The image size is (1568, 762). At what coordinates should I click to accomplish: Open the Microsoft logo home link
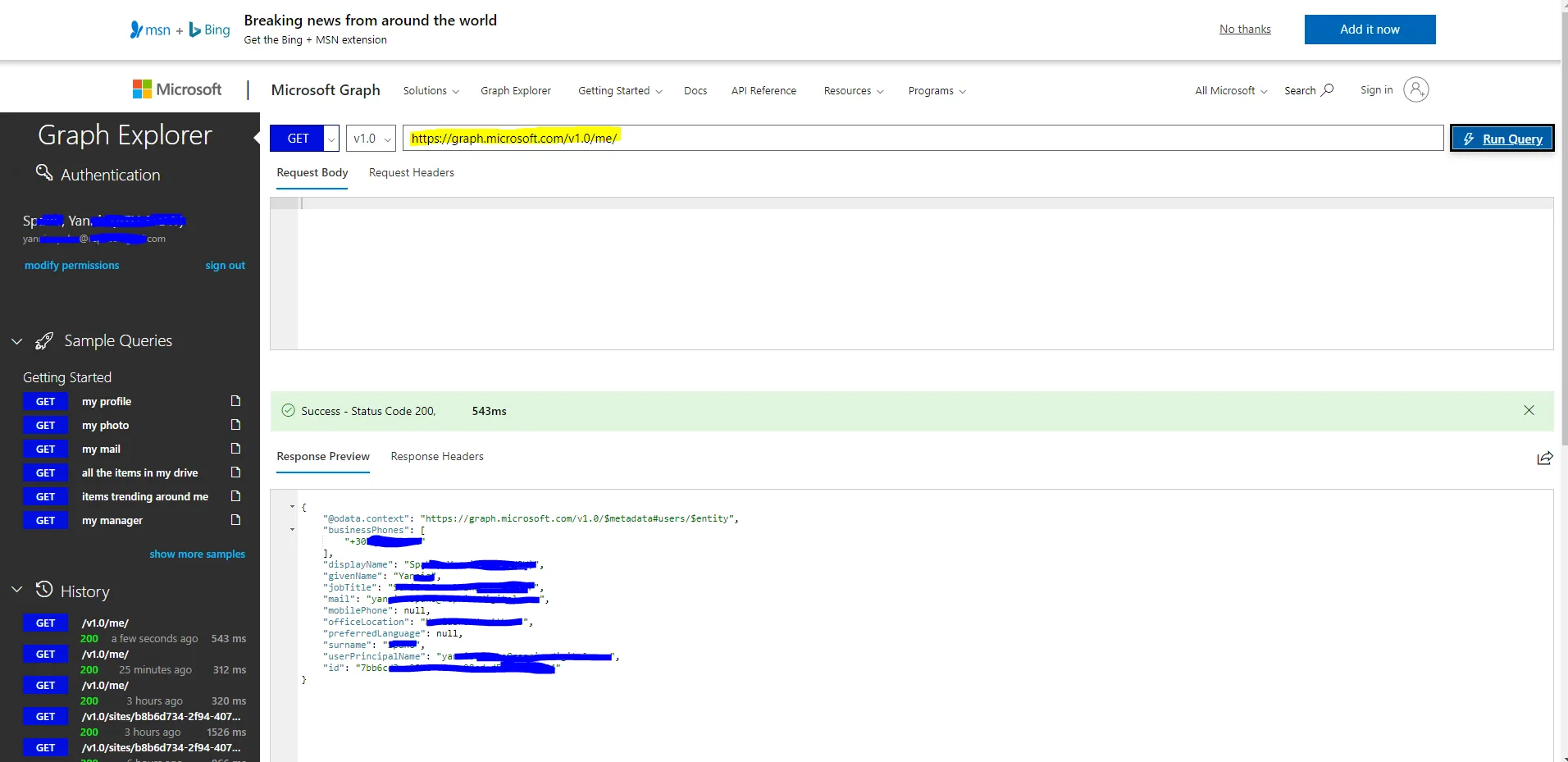click(177, 89)
